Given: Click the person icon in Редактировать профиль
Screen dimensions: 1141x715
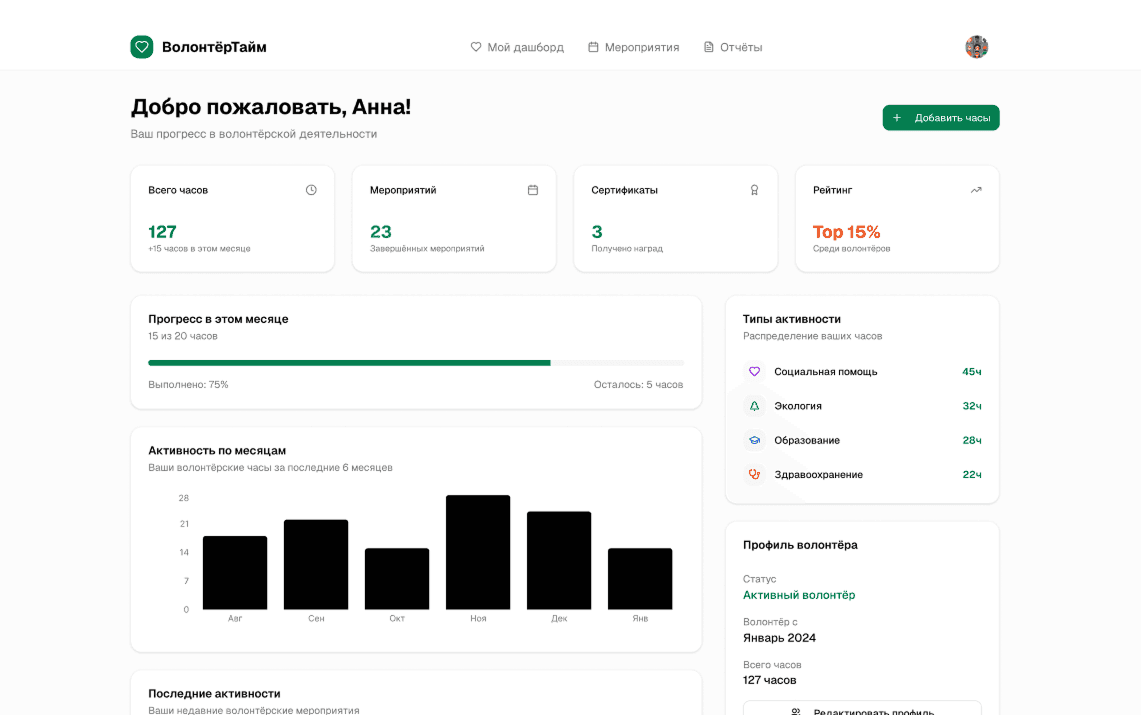Looking at the screenshot, I should pyautogui.click(x=795, y=711).
